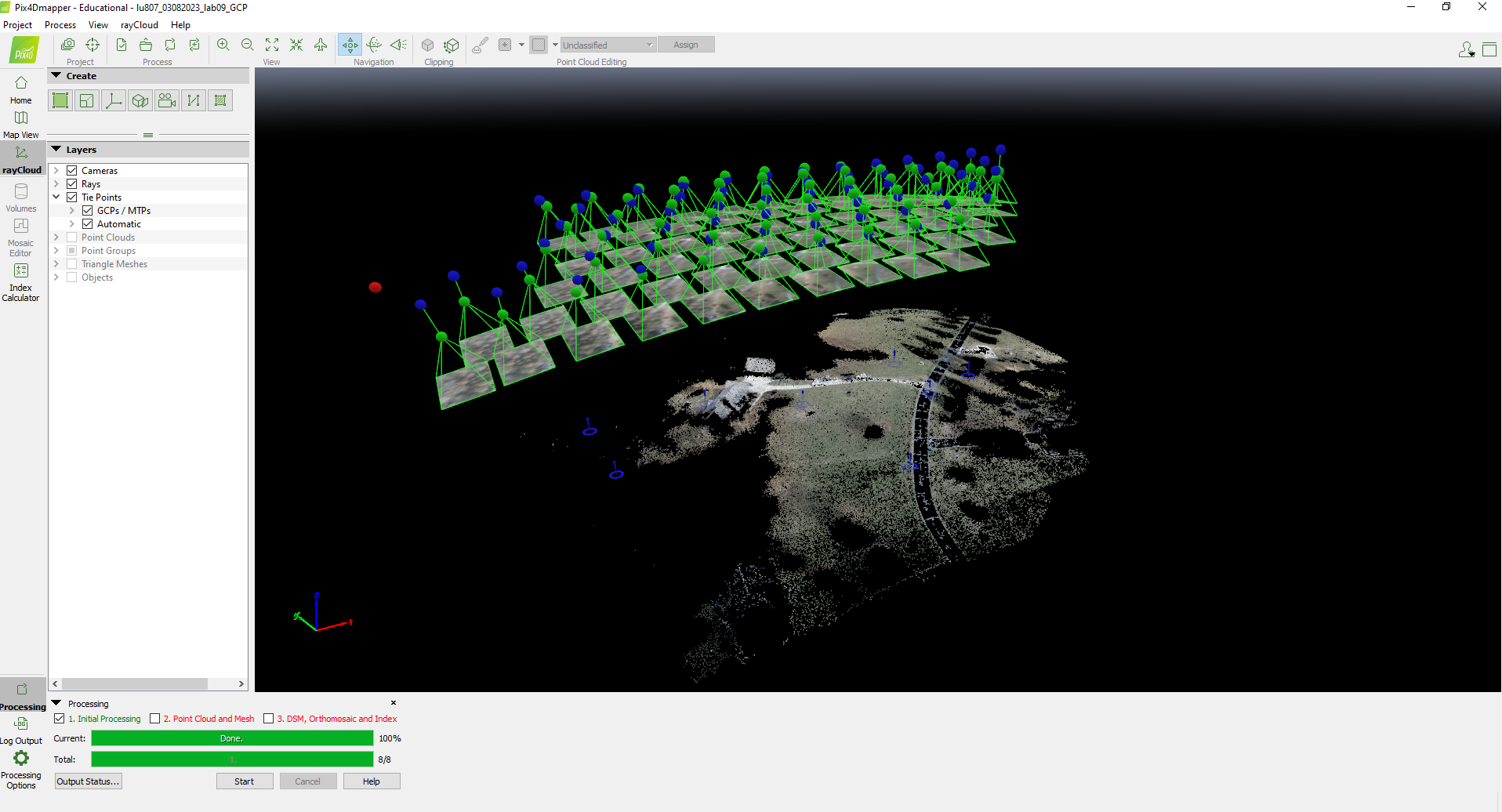Collapse the Layers panel triangle
1502x812 pixels.
[56, 149]
